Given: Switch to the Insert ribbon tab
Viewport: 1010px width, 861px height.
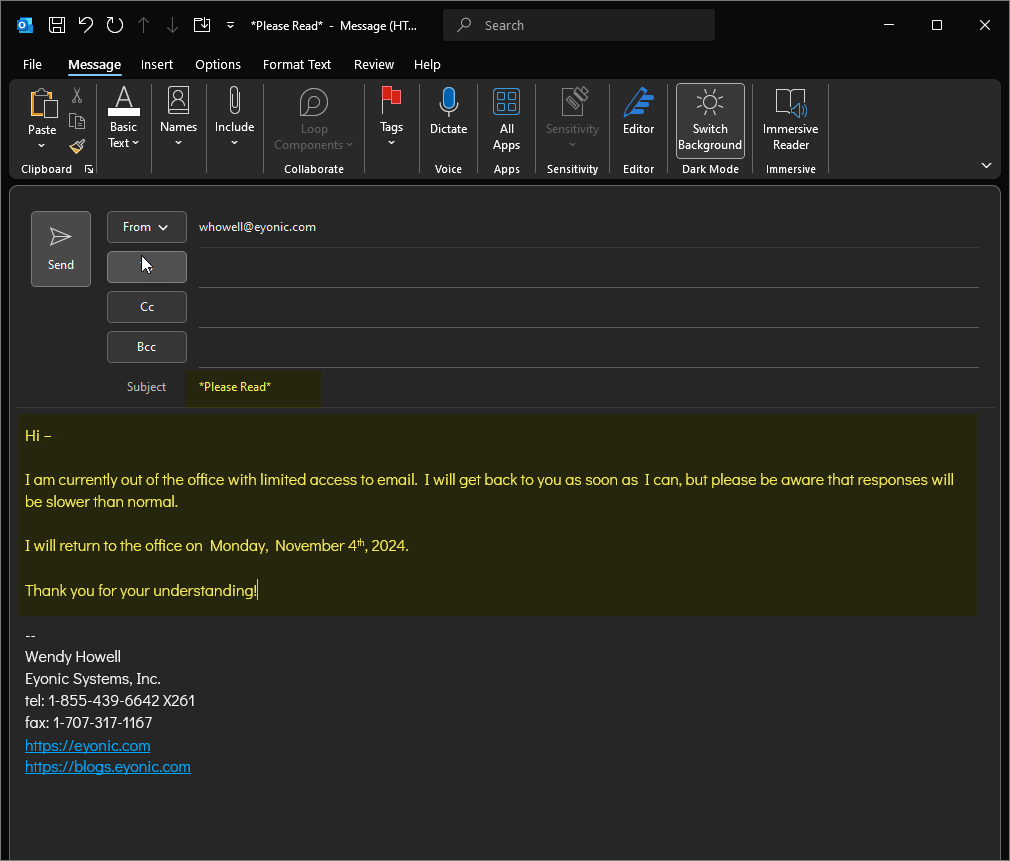Looking at the screenshot, I should click(157, 64).
